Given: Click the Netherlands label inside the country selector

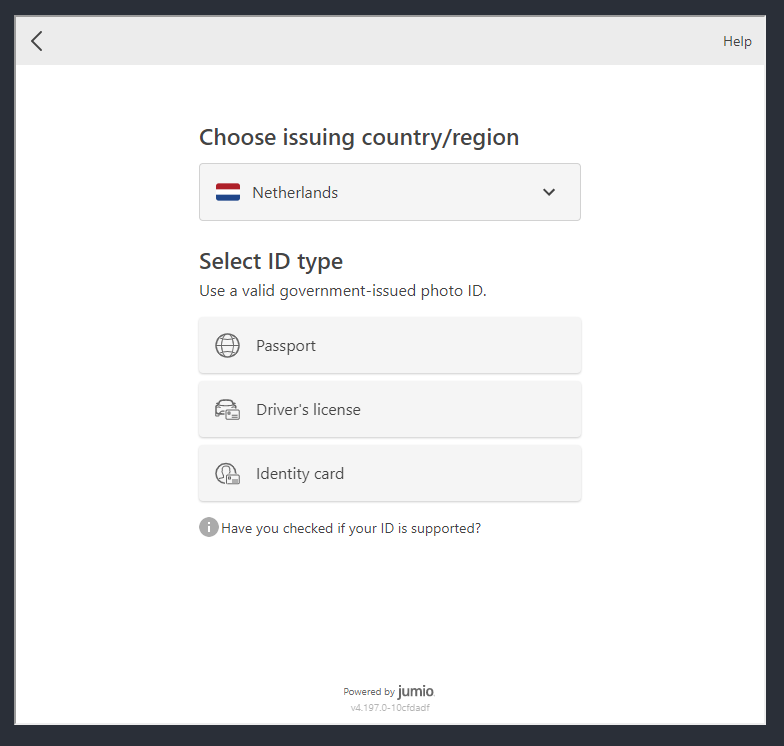Looking at the screenshot, I should pyautogui.click(x=295, y=192).
